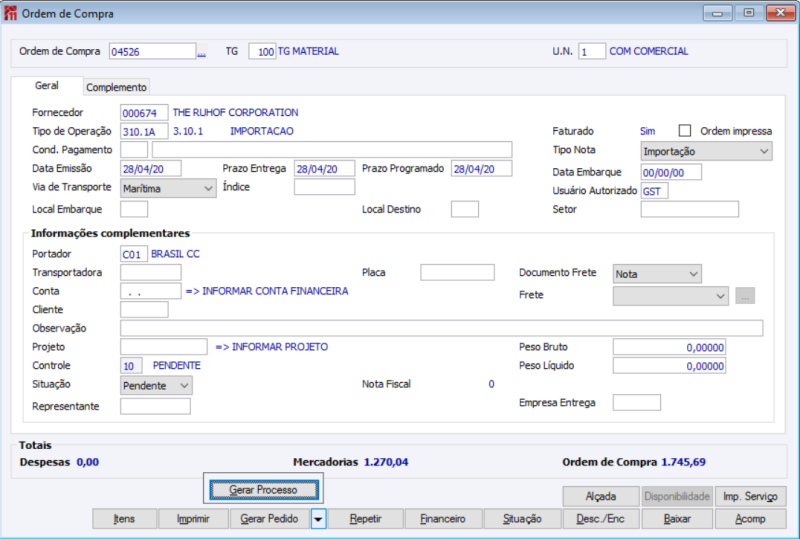800x539 pixels.
Task: Click the Representante field
Action: pos(155,407)
